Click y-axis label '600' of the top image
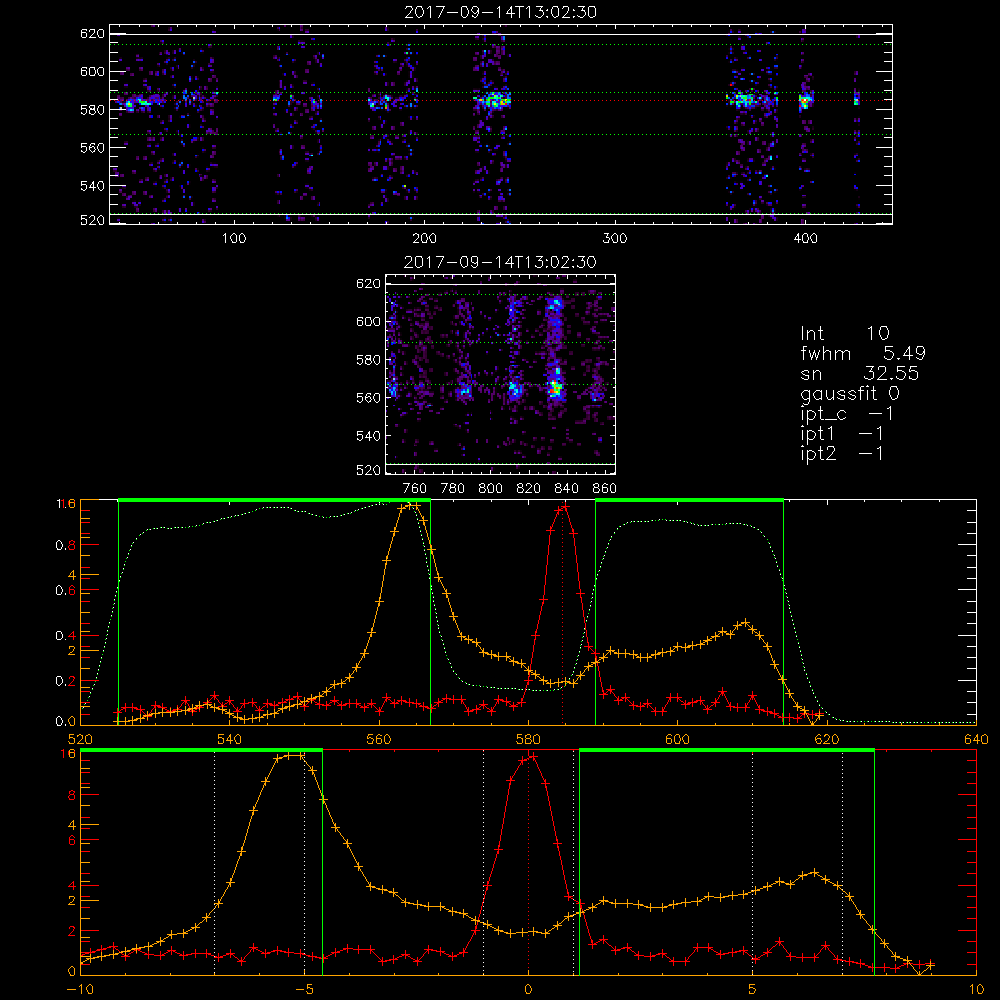 [x=92, y=71]
